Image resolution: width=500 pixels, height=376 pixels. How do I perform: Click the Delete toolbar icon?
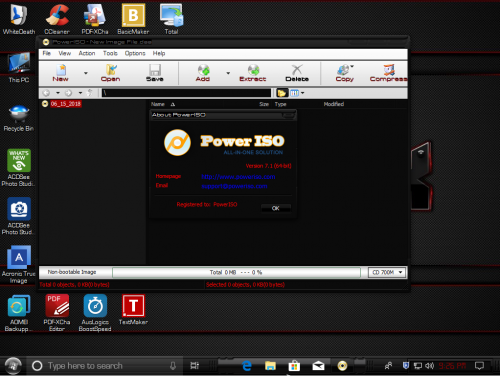click(x=297, y=73)
